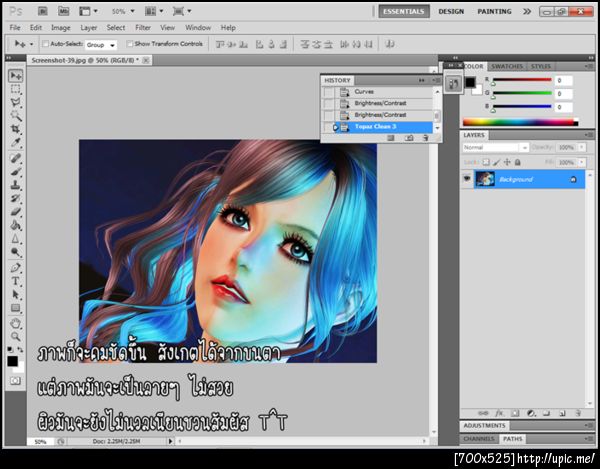Open the layer Opacity dropdown arrow
Image resolution: width=600 pixels, height=469 pixels.
pos(582,147)
